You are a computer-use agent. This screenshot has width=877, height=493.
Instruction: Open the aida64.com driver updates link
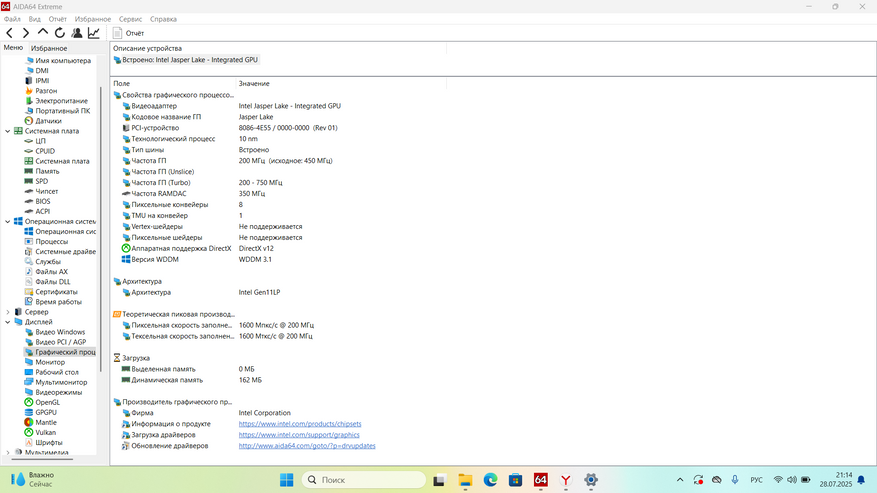[x=307, y=446]
